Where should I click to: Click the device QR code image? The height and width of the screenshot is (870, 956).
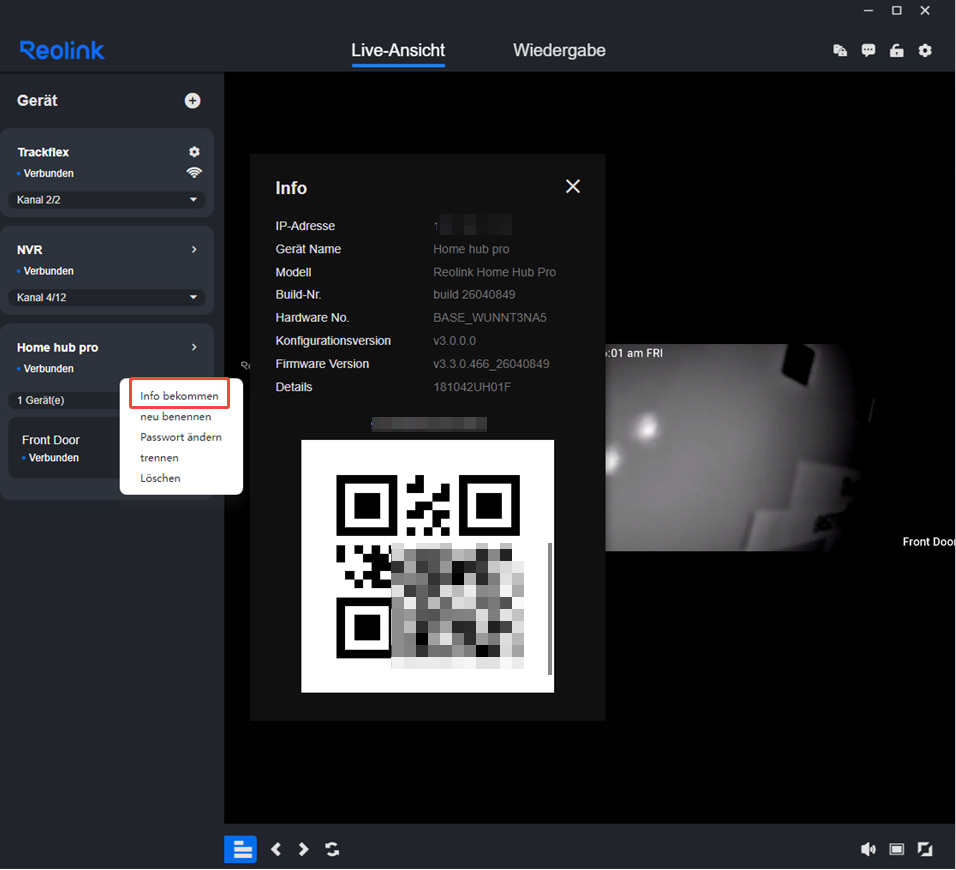(427, 566)
